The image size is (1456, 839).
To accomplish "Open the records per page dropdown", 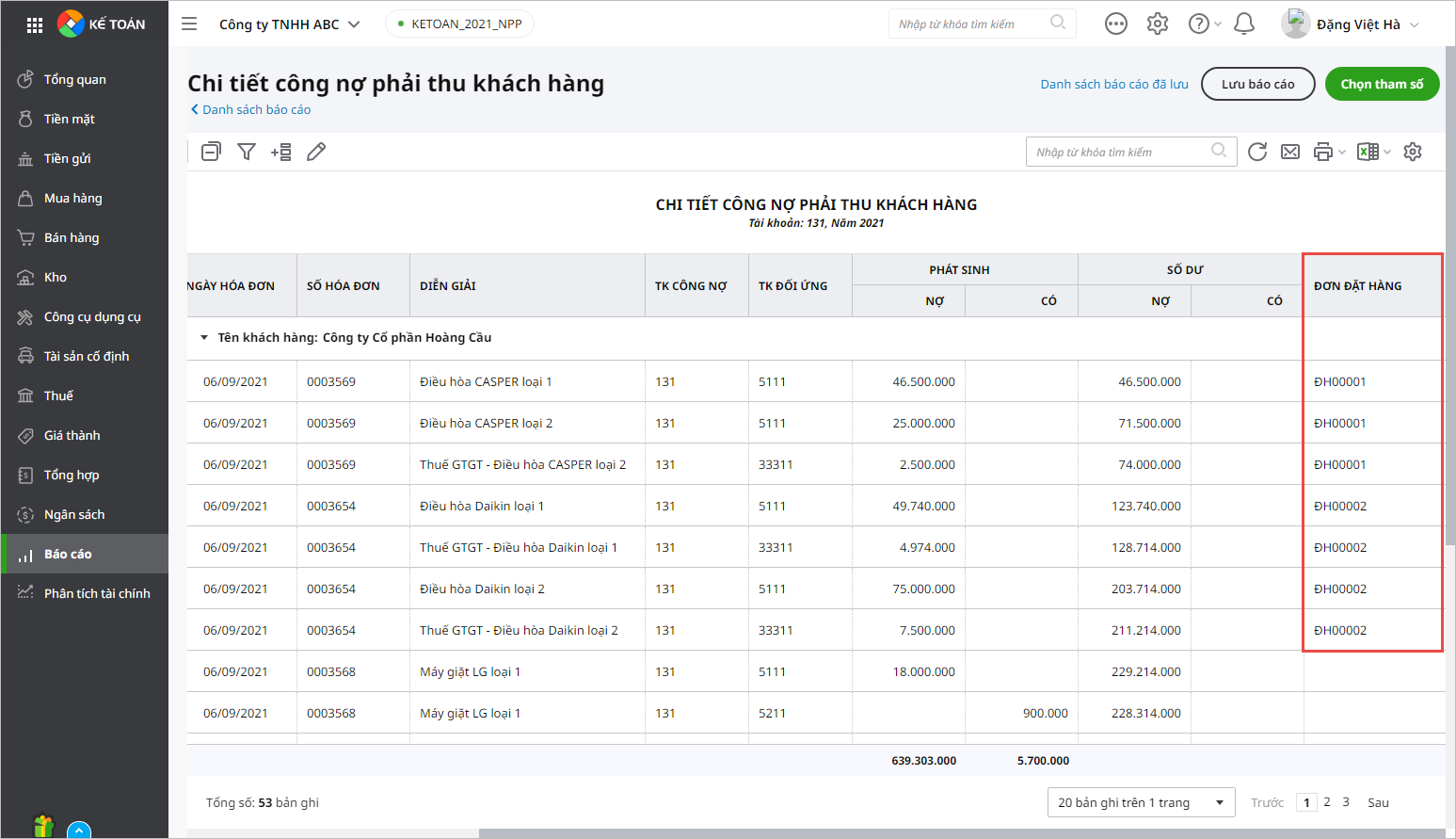I will point(1140,802).
